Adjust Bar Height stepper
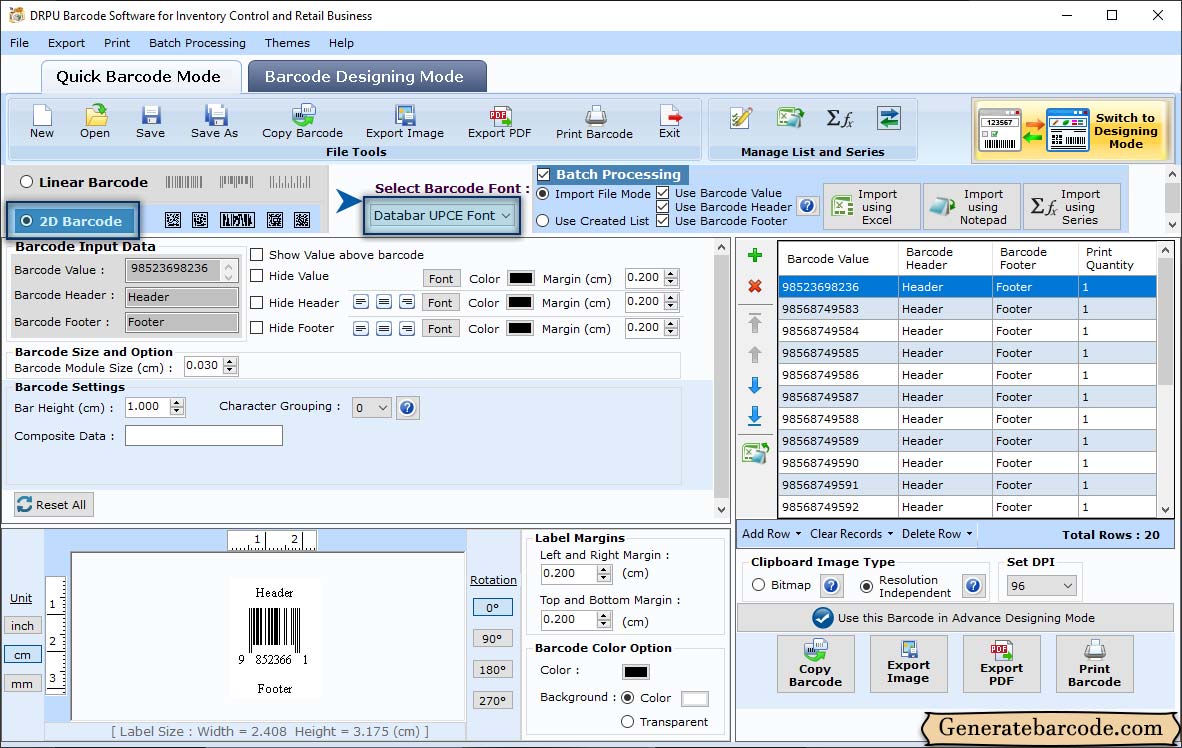1182x748 pixels. click(177, 407)
